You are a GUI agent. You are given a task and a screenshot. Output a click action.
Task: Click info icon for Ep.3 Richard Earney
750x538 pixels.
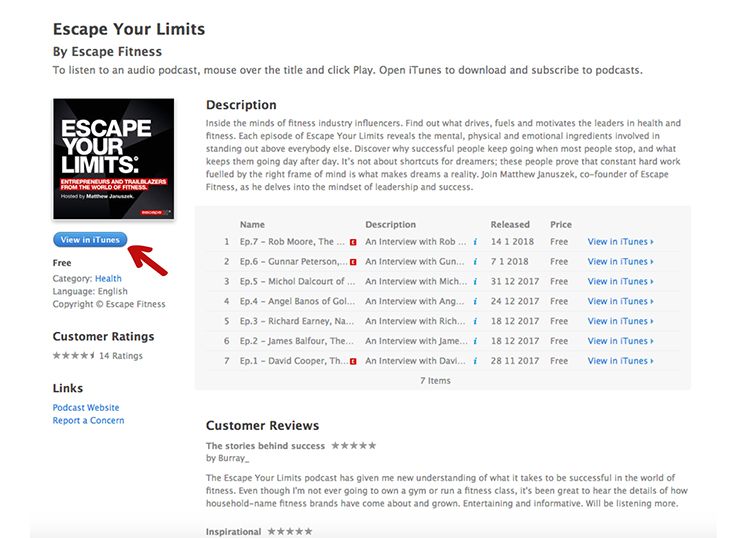pyautogui.click(x=475, y=322)
